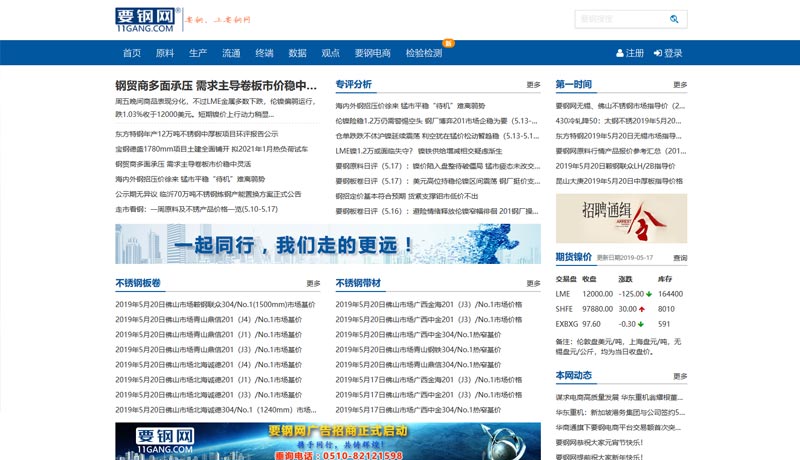This screenshot has width=800, height=460.
Task: Select 要钢电商 in the navigation bar
Action: [373, 54]
